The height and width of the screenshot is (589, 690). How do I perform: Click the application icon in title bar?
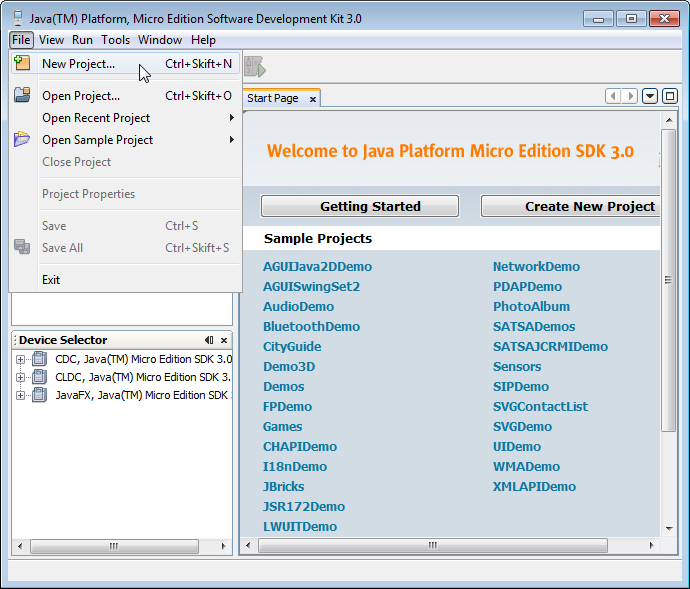coord(18,18)
